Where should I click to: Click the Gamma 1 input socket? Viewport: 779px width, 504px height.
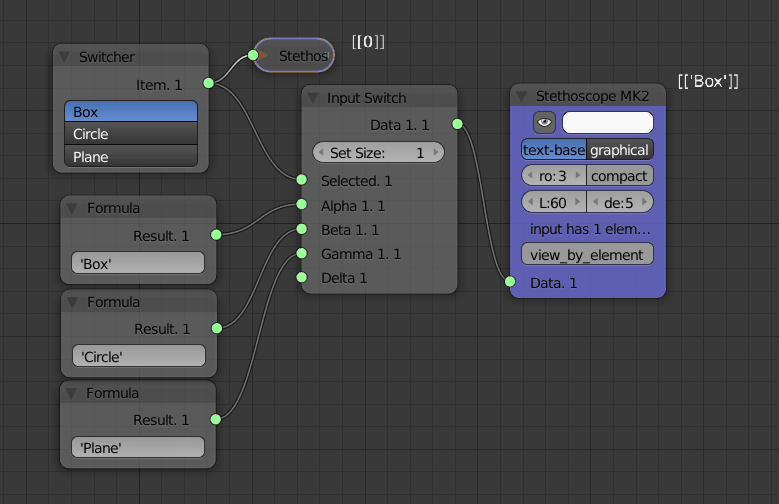(x=302, y=253)
